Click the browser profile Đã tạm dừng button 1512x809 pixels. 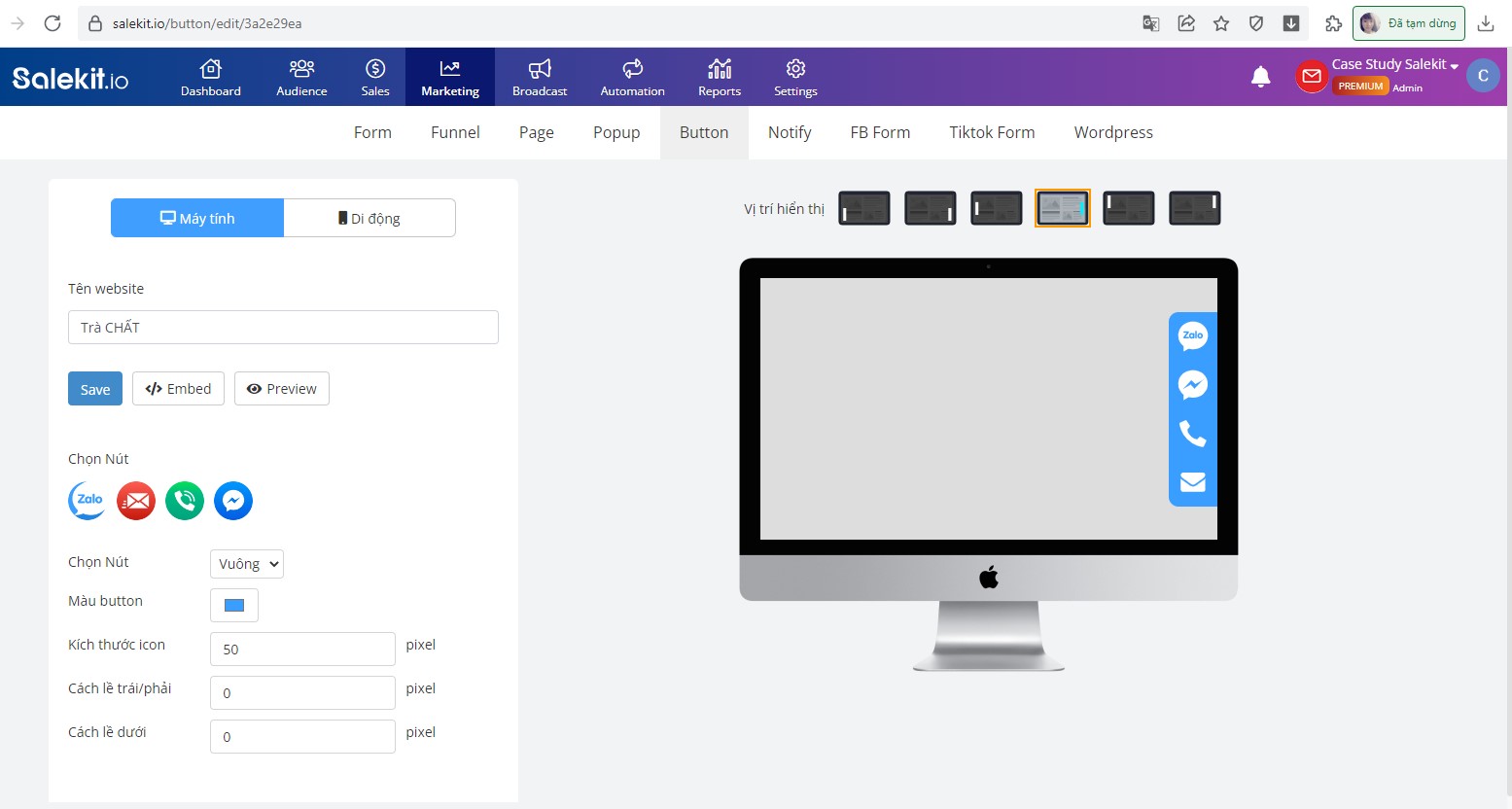point(1408,23)
